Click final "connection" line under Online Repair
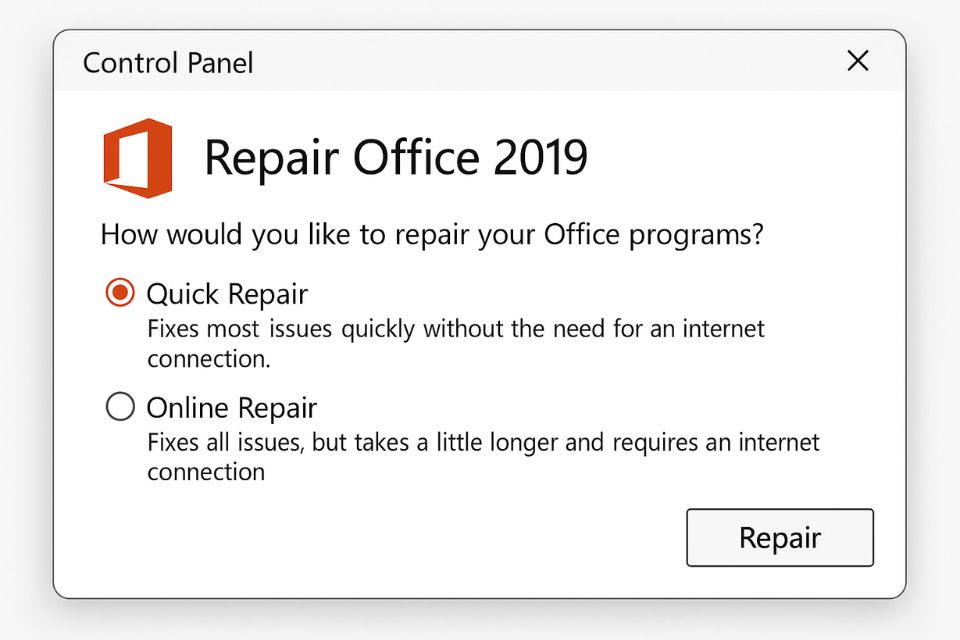 [206, 472]
